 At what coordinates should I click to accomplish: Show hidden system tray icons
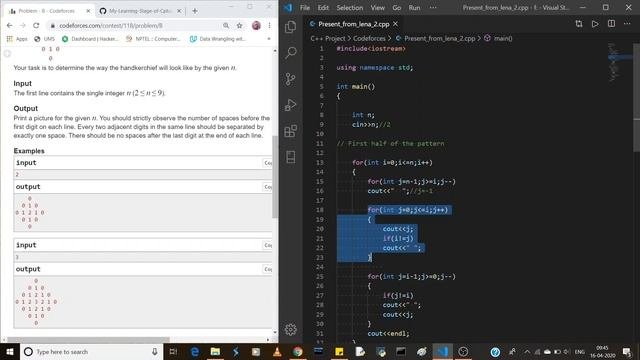(527, 351)
